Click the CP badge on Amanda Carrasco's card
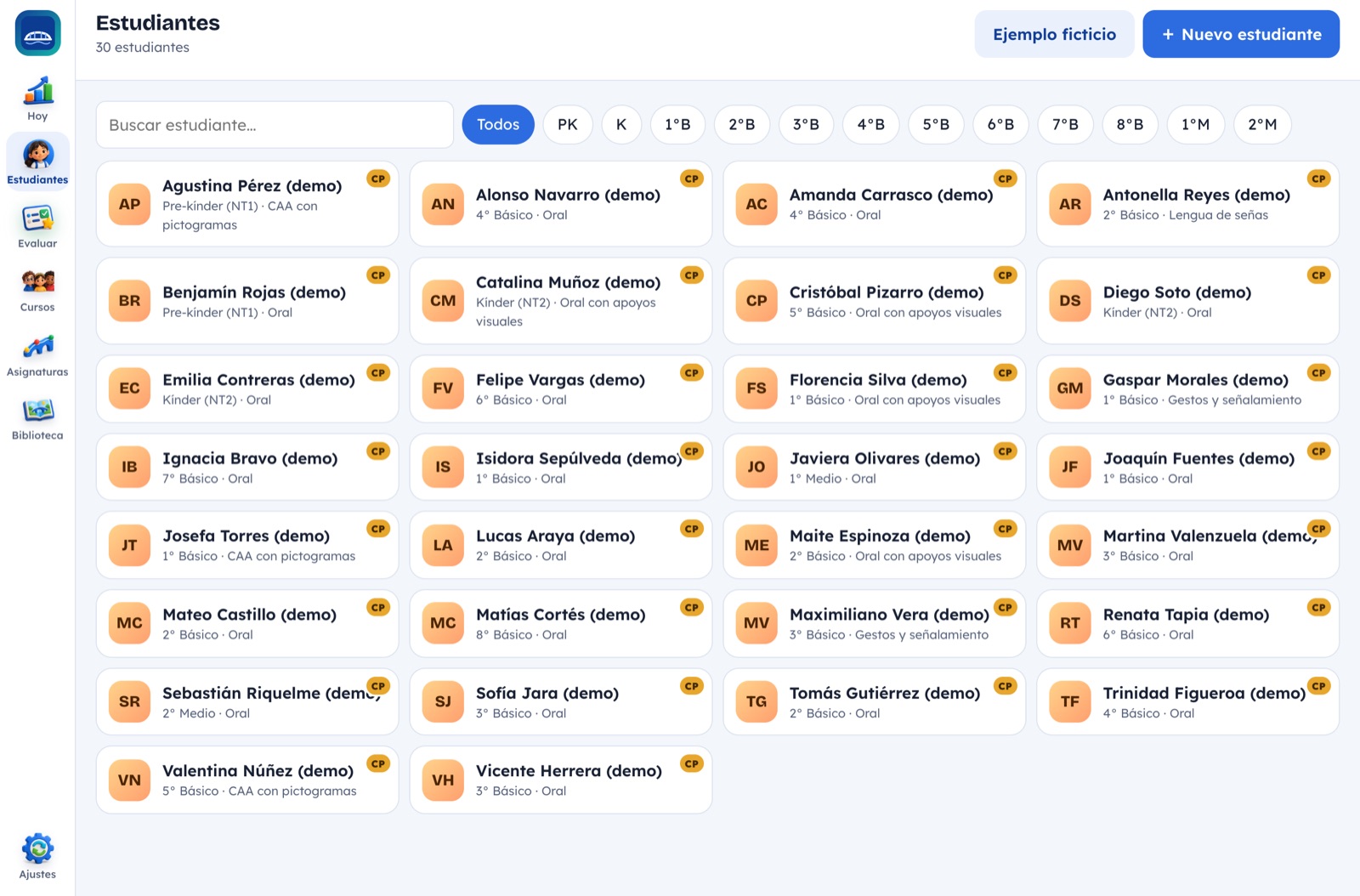The width and height of the screenshot is (1360, 896). [1006, 179]
